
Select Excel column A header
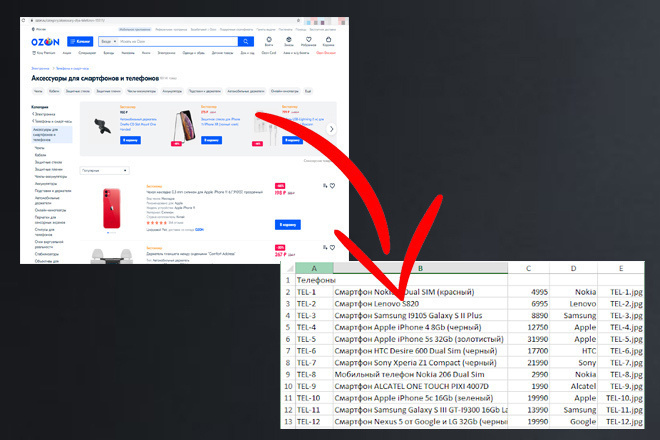314,268
